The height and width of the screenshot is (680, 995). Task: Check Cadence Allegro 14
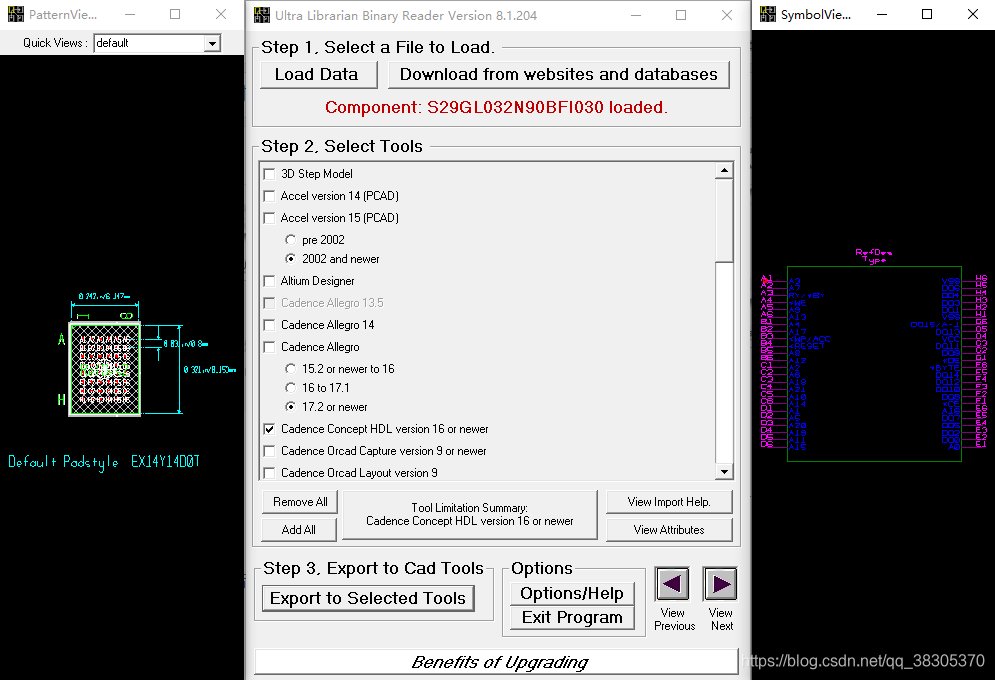coord(269,325)
